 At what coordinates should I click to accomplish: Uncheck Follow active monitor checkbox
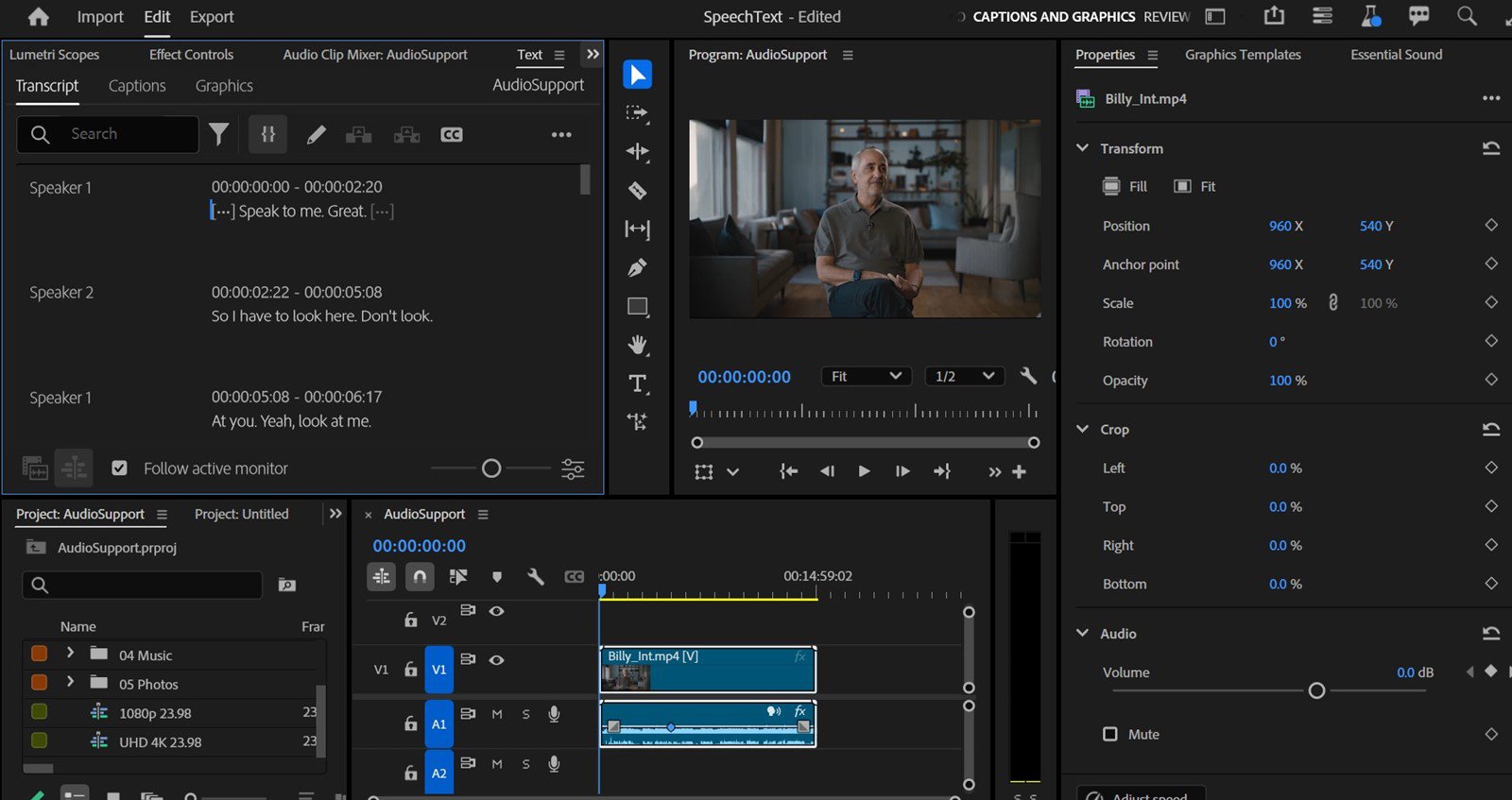[120, 468]
